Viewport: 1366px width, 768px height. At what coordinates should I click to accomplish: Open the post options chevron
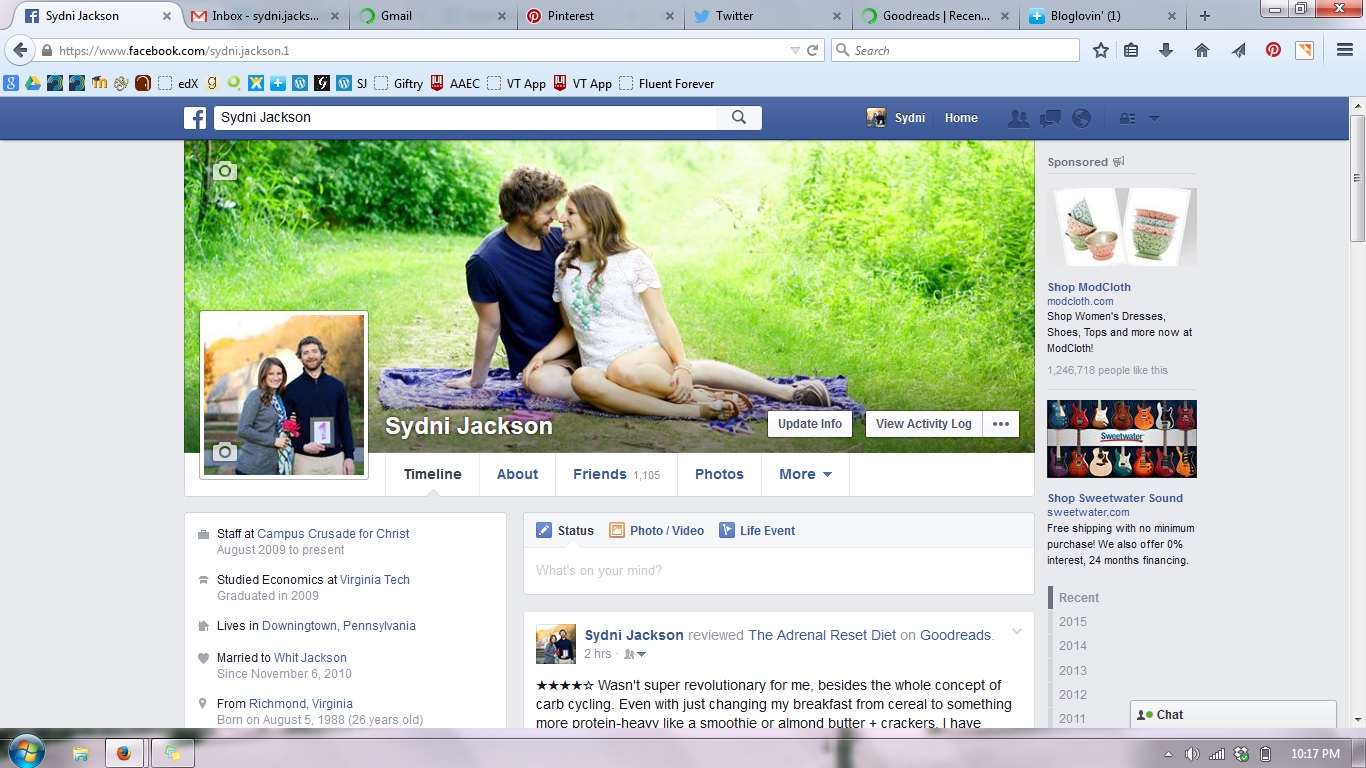point(1017,631)
